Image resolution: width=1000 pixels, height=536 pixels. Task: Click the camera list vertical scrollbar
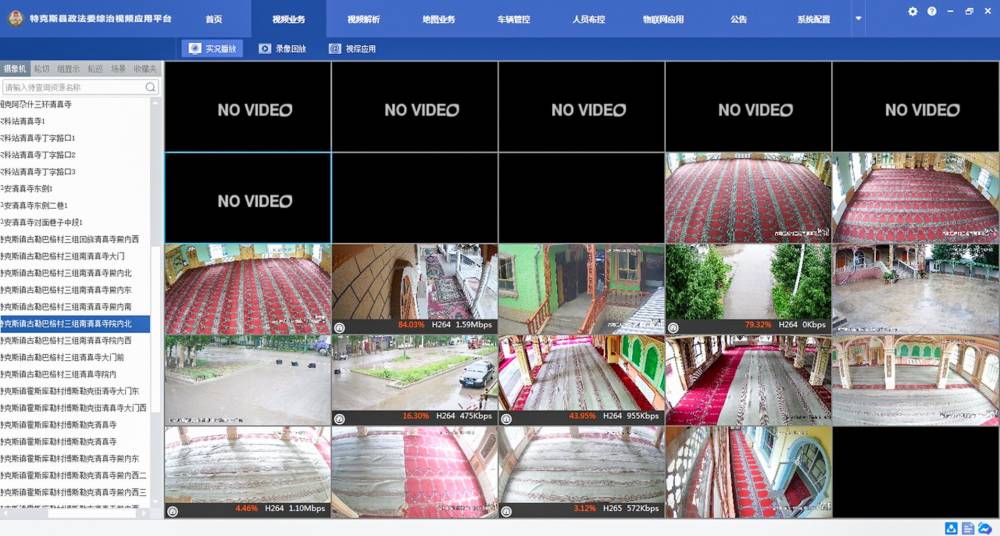[156, 300]
